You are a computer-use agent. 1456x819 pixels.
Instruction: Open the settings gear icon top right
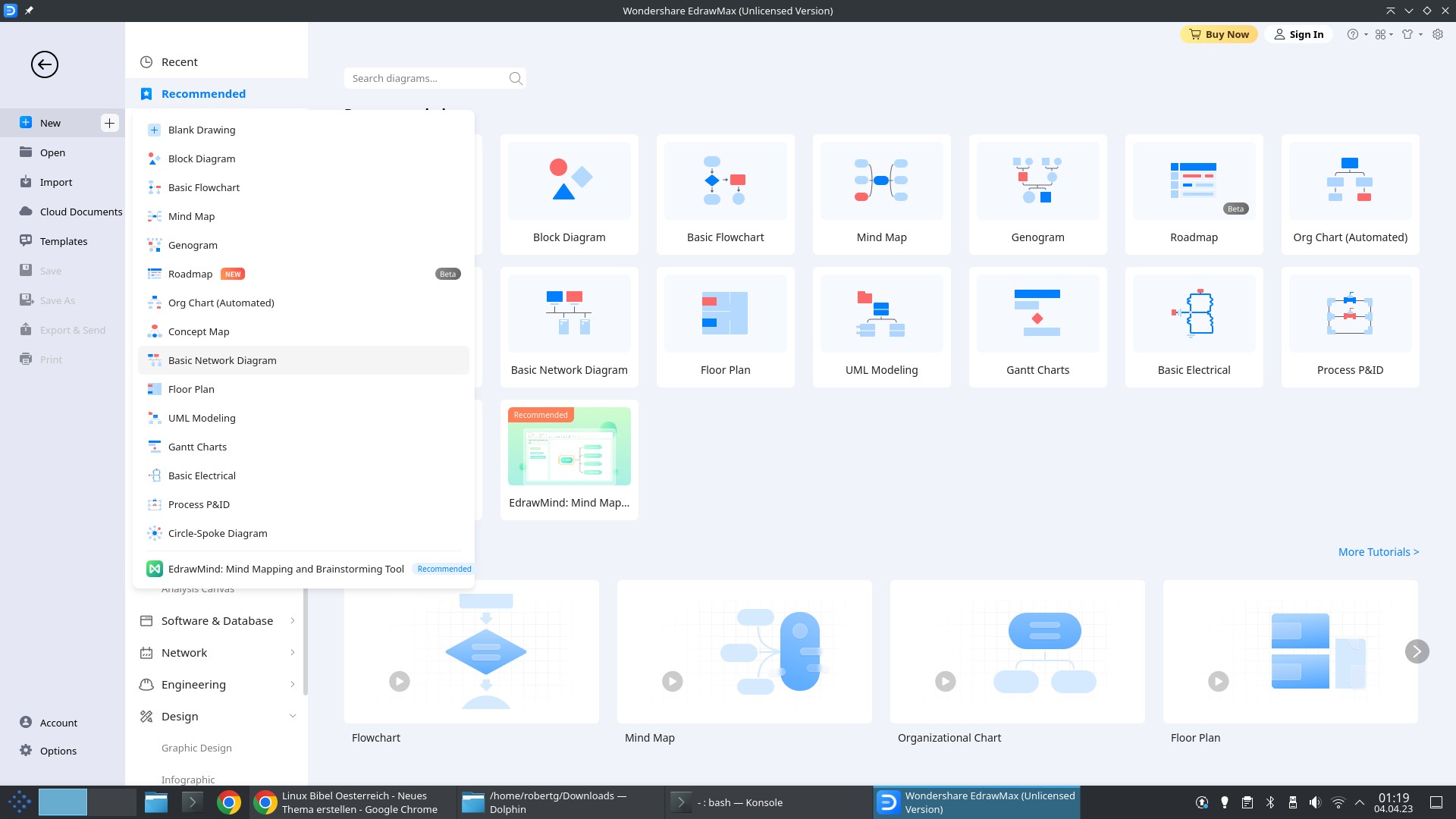click(x=1438, y=34)
